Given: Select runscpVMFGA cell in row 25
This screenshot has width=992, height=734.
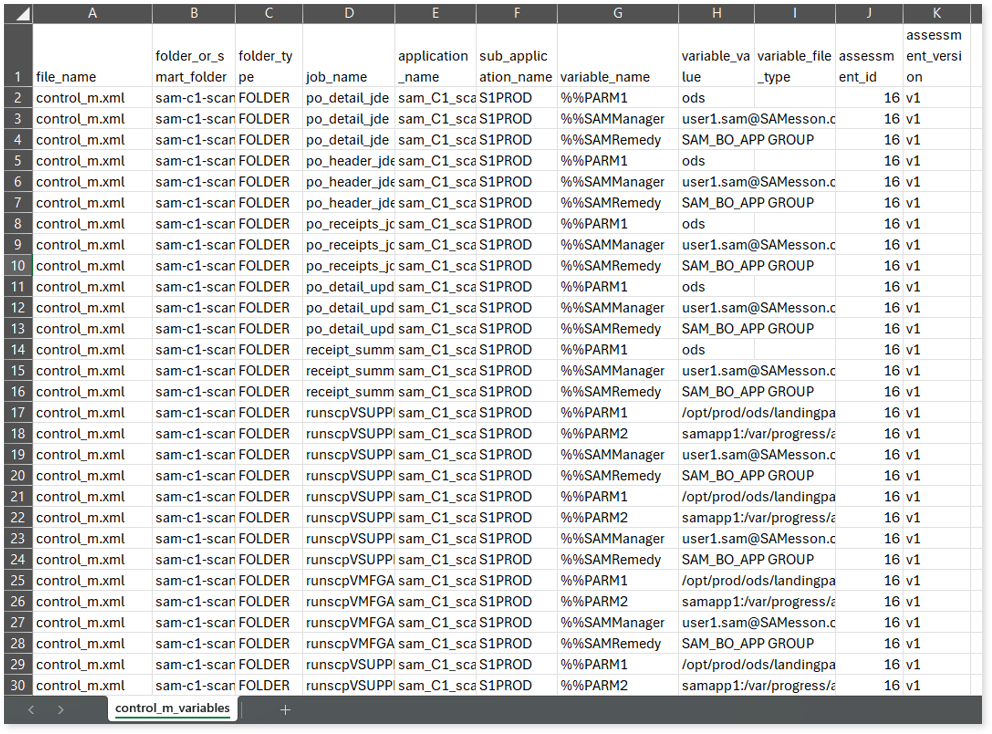Looking at the screenshot, I should pos(349,580).
